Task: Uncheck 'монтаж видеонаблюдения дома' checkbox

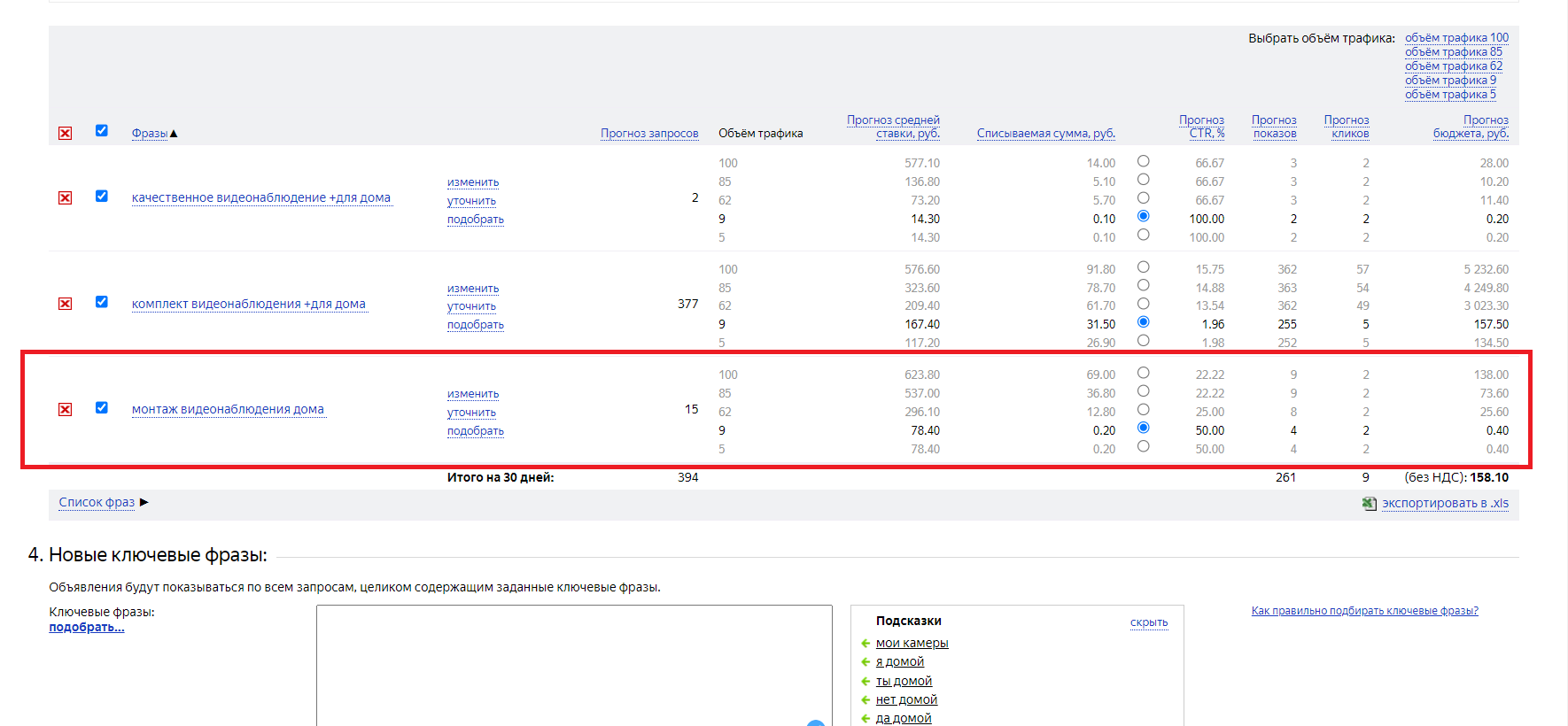Action: pyautogui.click(x=102, y=408)
